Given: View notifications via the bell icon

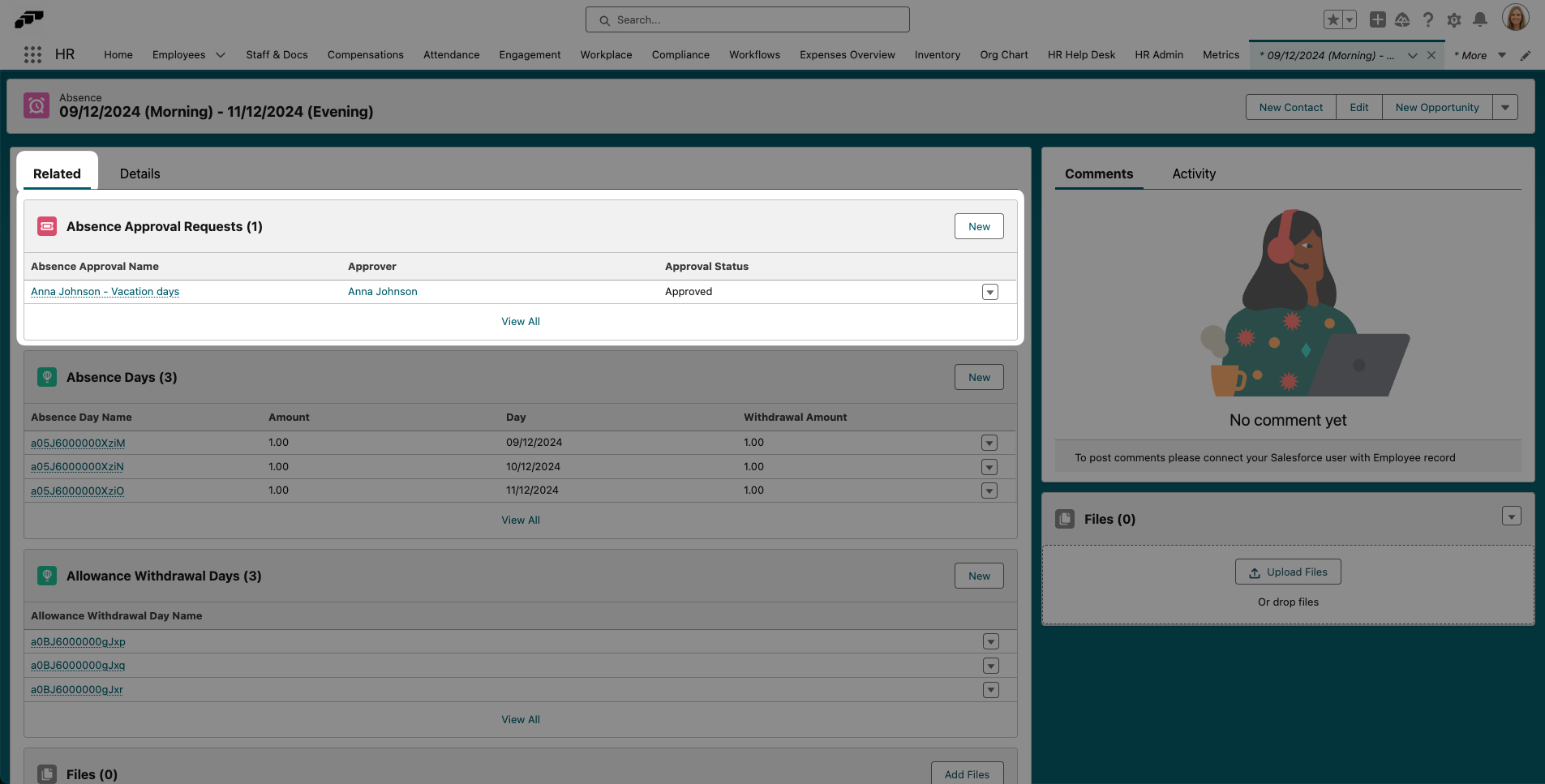Looking at the screenshot, I should (1480, 19).
